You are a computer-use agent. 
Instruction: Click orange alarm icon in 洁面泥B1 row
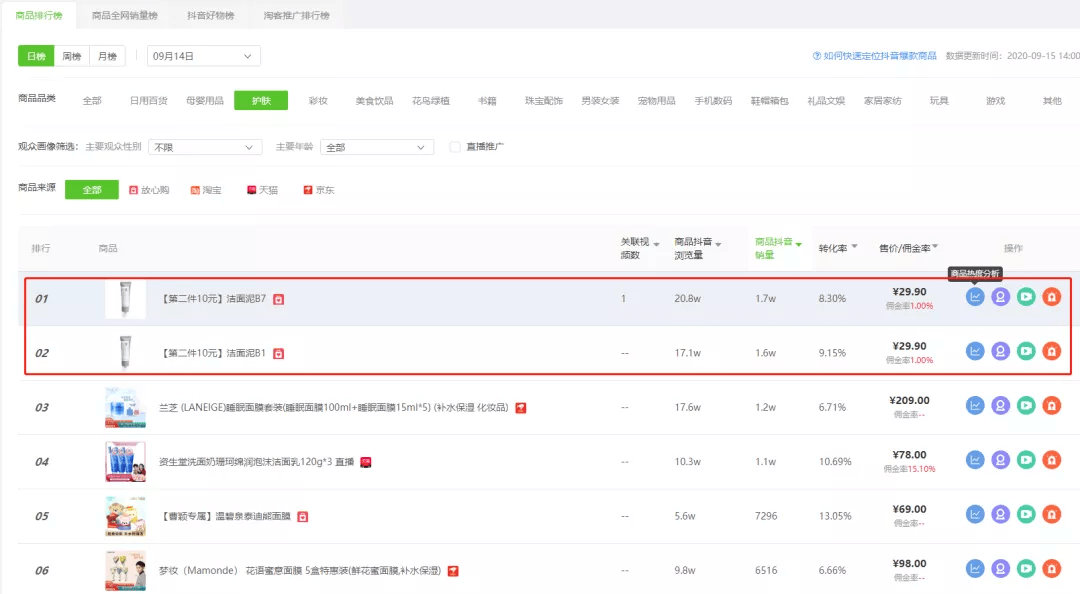[x=1051, y=351]
